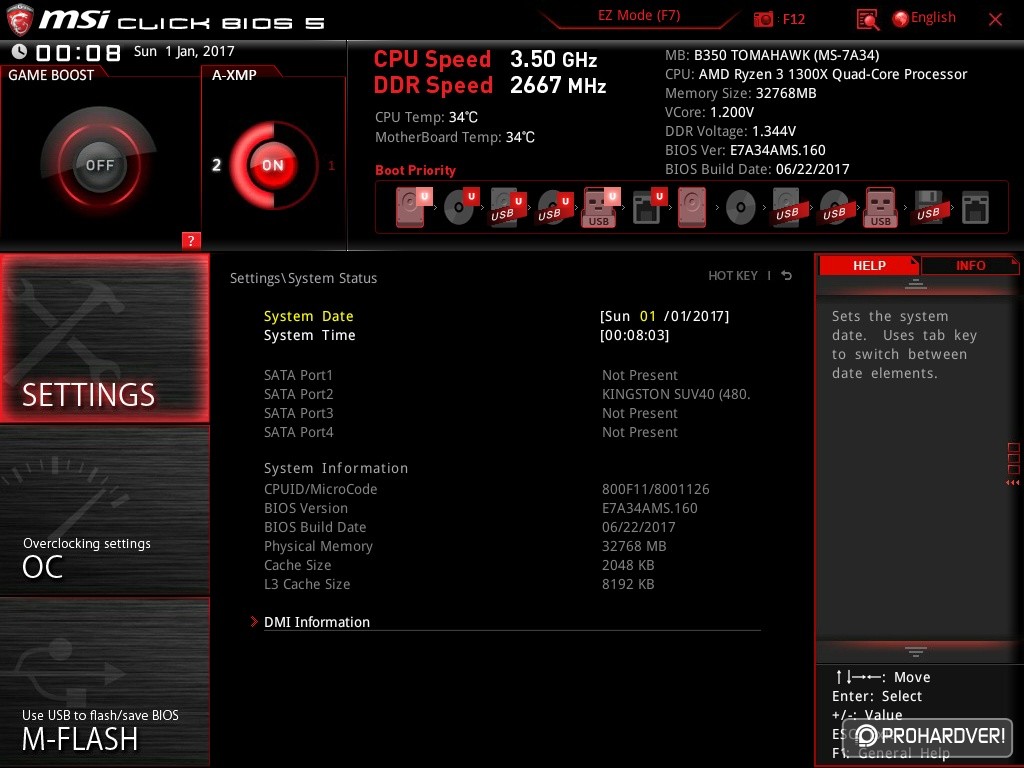
Task: Select the UEFI USB key boot icon
Action: pos(601,207)
